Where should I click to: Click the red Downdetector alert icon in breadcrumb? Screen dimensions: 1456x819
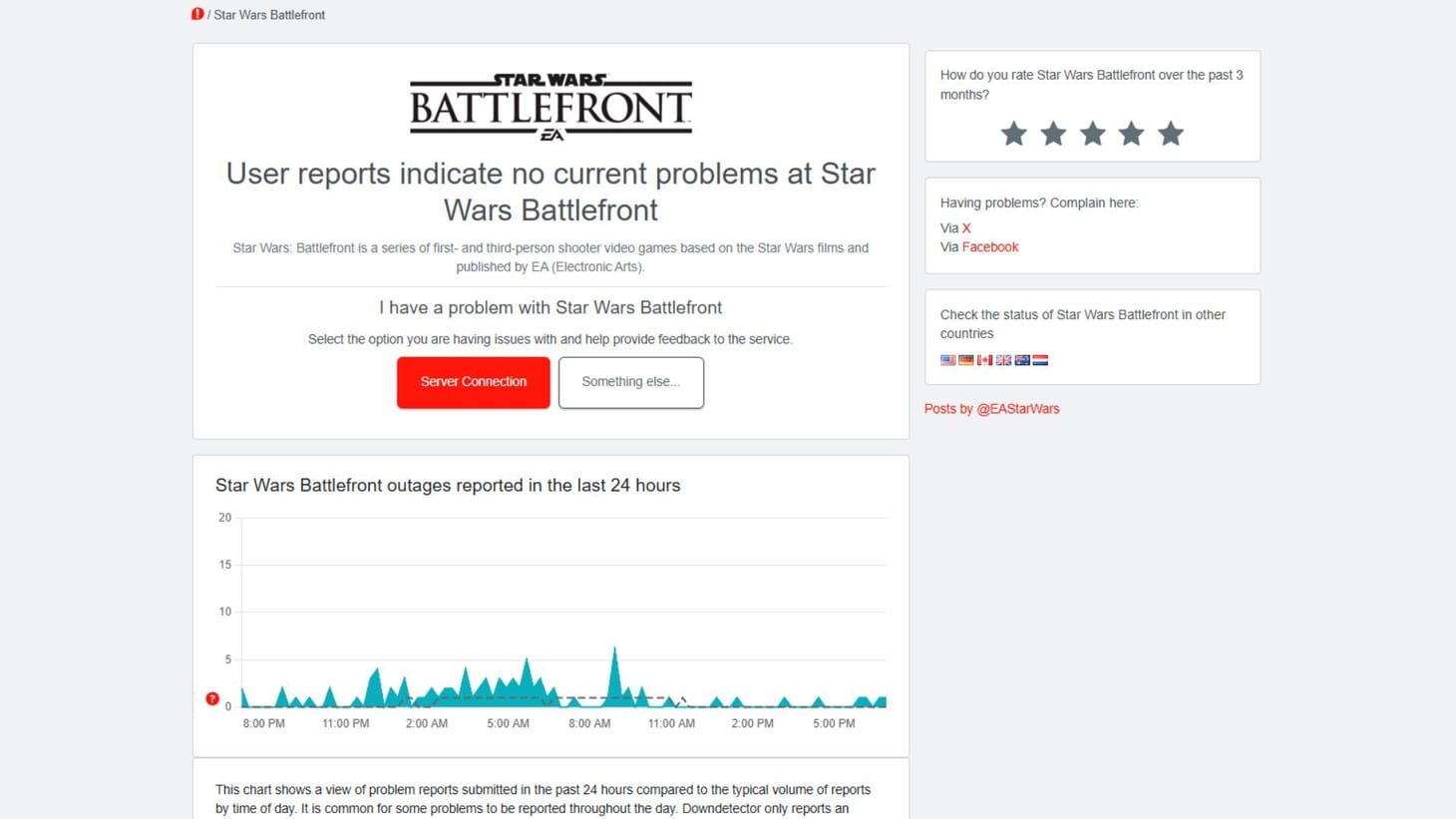point(198,14)
